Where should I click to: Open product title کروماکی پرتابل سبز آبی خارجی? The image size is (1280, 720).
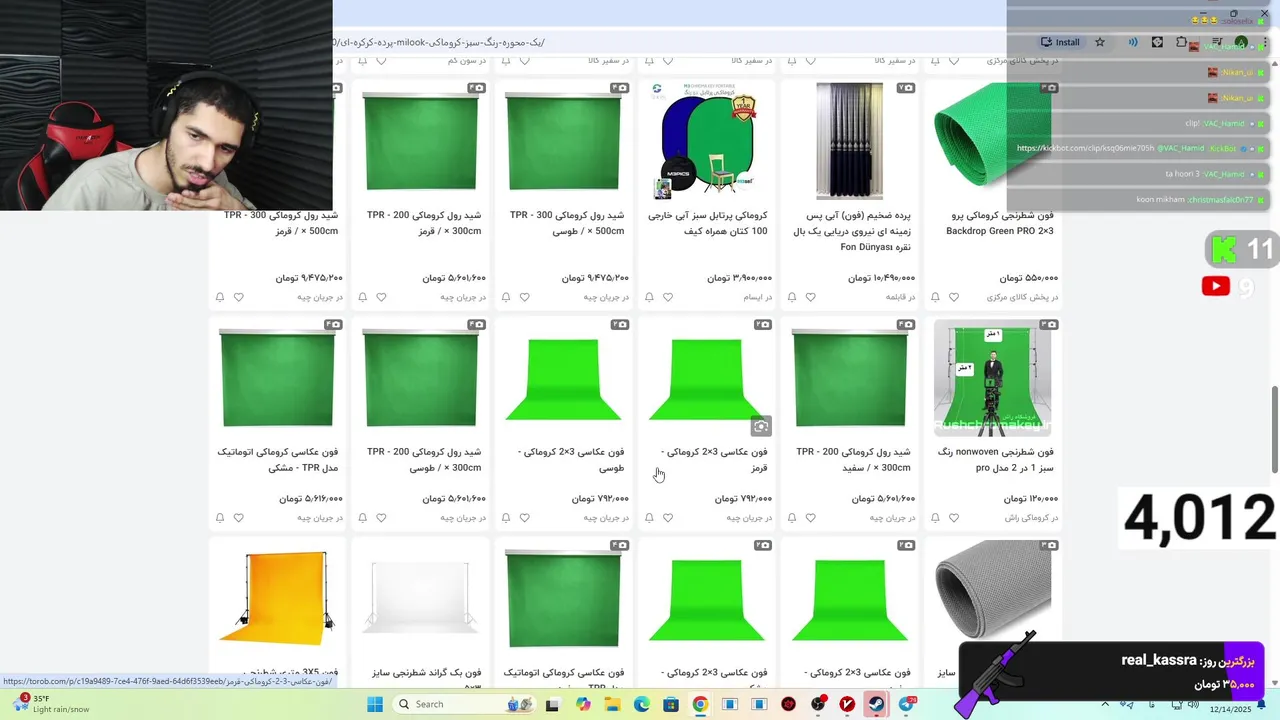click(708, 223)
